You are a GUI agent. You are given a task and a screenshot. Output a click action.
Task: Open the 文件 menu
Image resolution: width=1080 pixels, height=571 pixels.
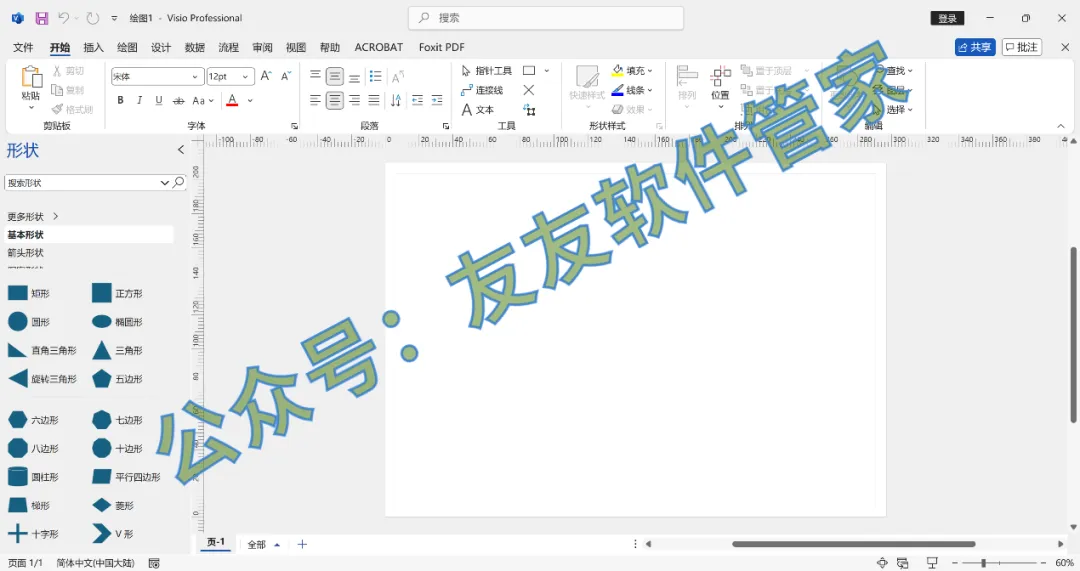click(x=23, y=48)
